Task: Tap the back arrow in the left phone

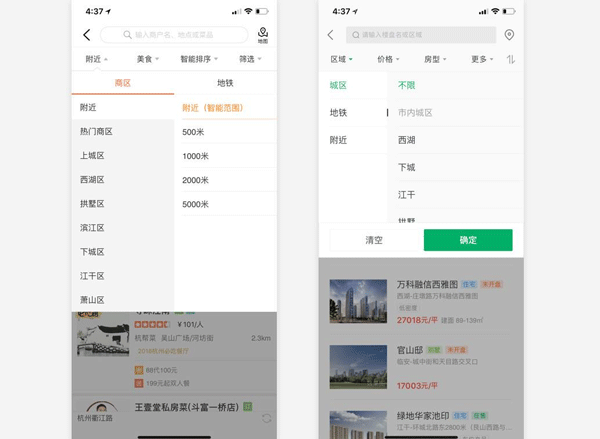Action: pyautogui.click(x=87, y=35)
